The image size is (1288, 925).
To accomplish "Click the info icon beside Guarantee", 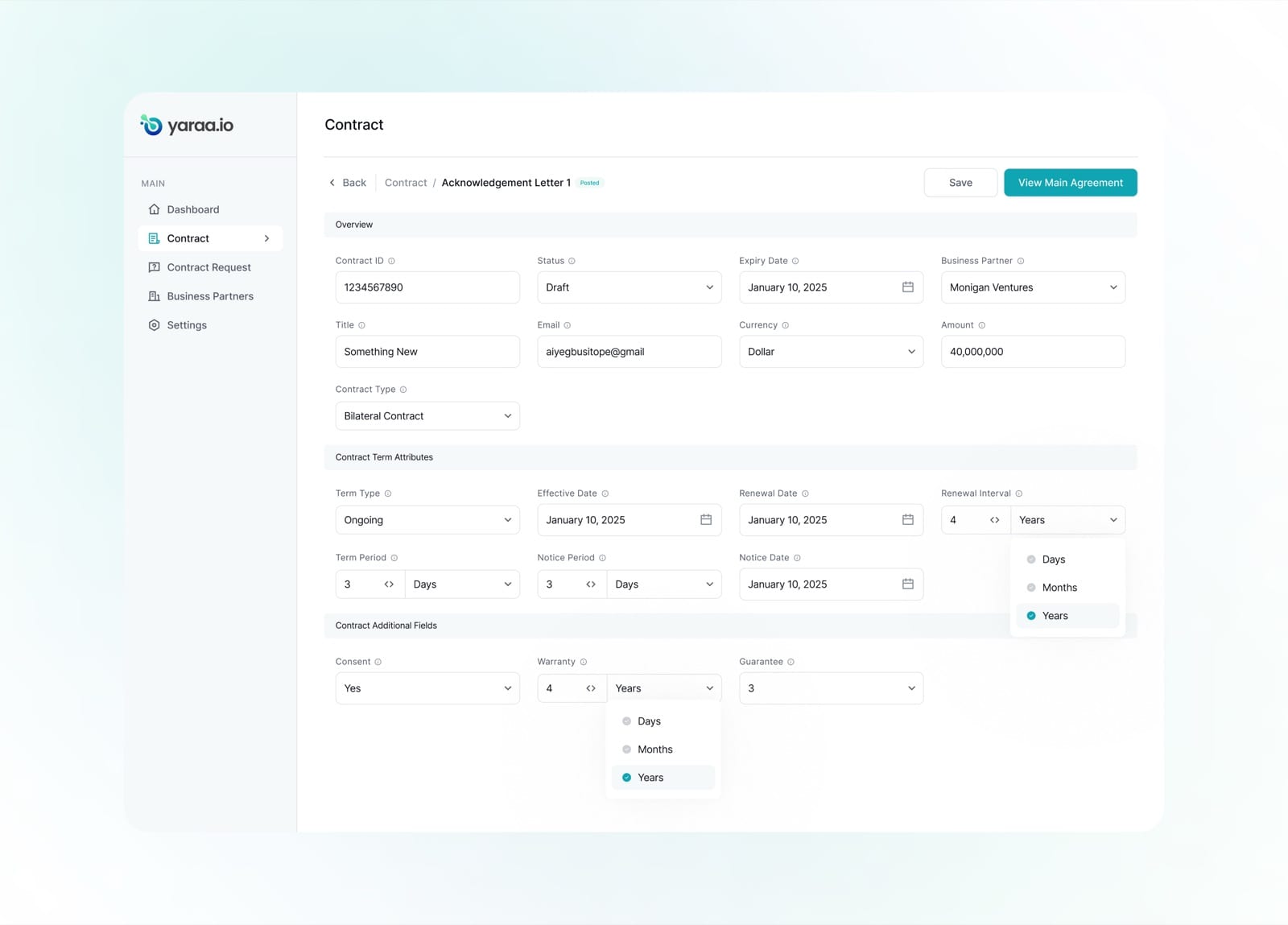I will coord(791,662).
